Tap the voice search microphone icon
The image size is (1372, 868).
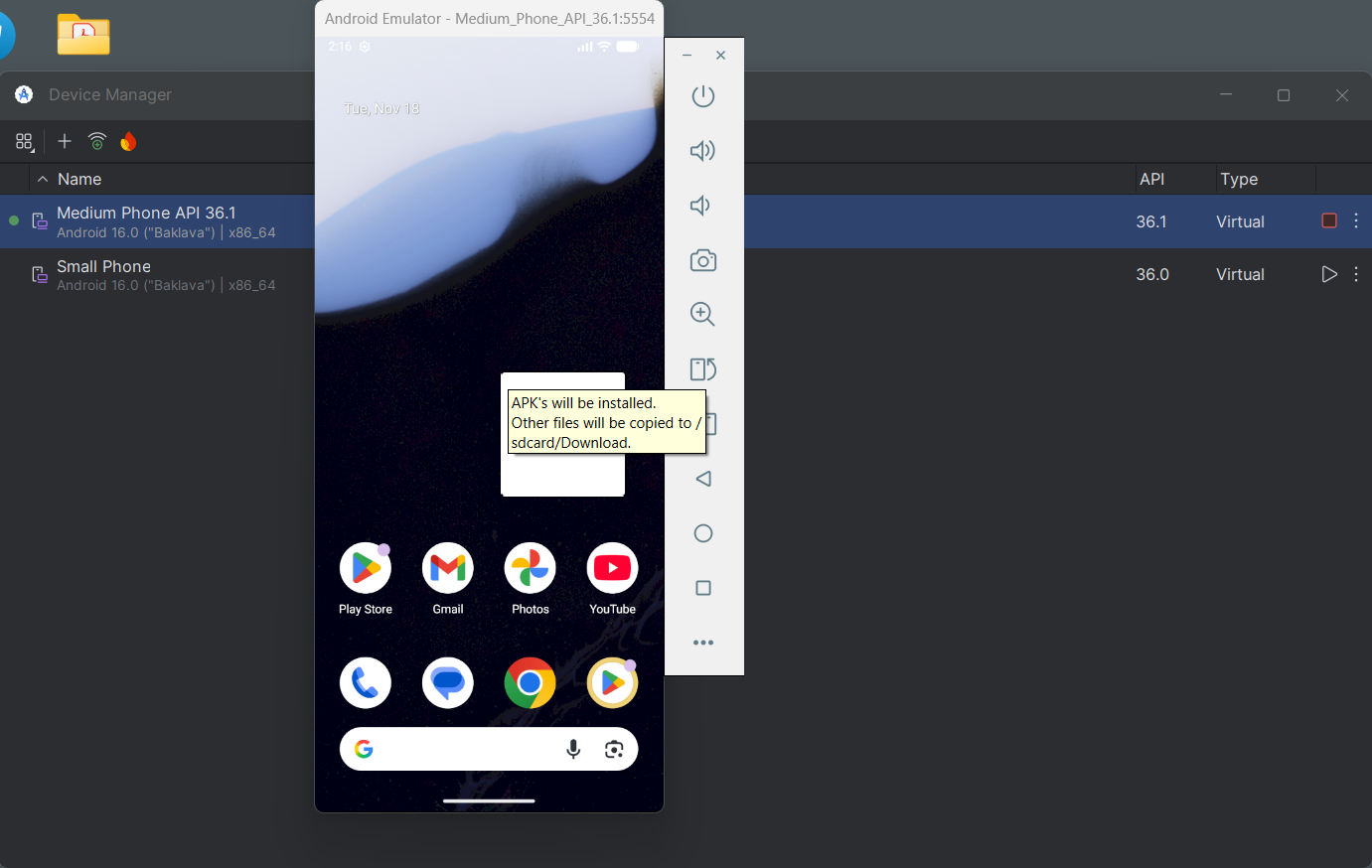pyautogui.click(x=573, y=749)
